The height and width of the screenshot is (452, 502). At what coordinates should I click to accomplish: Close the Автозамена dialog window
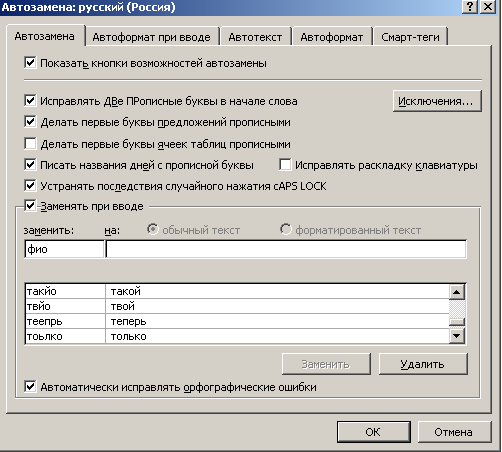point(488,6)
